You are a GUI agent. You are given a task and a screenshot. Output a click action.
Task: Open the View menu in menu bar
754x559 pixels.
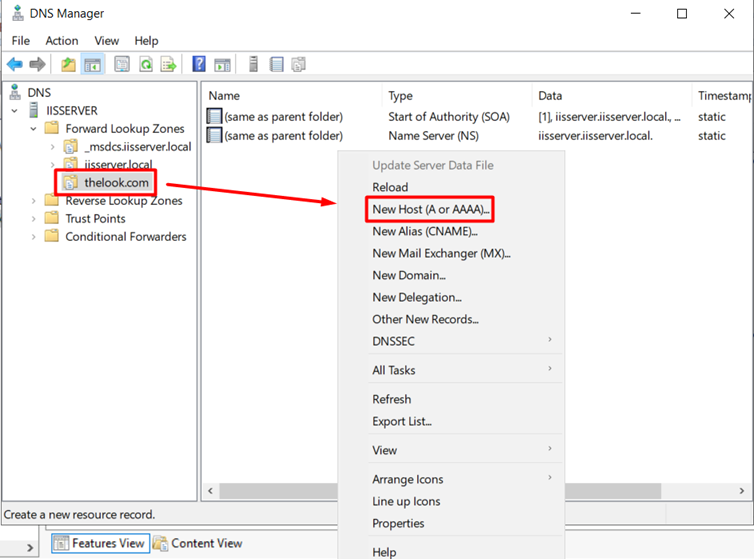pyautogui.click(x=107, y=41)
